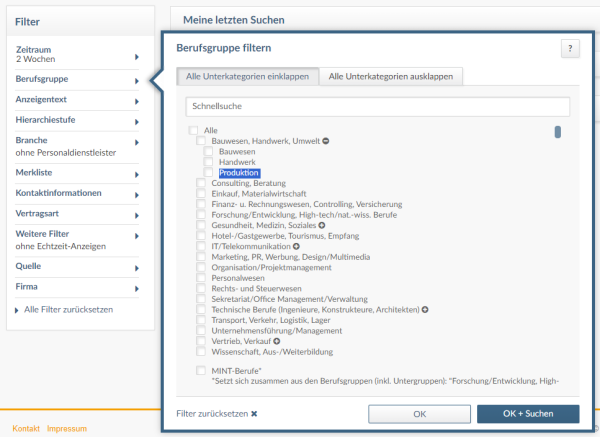Viewport: 600px width, 437px height.
Task: Check Marketing, PR, Werbung checkbox
Action: pyautogui.click(x=201, y=257)
